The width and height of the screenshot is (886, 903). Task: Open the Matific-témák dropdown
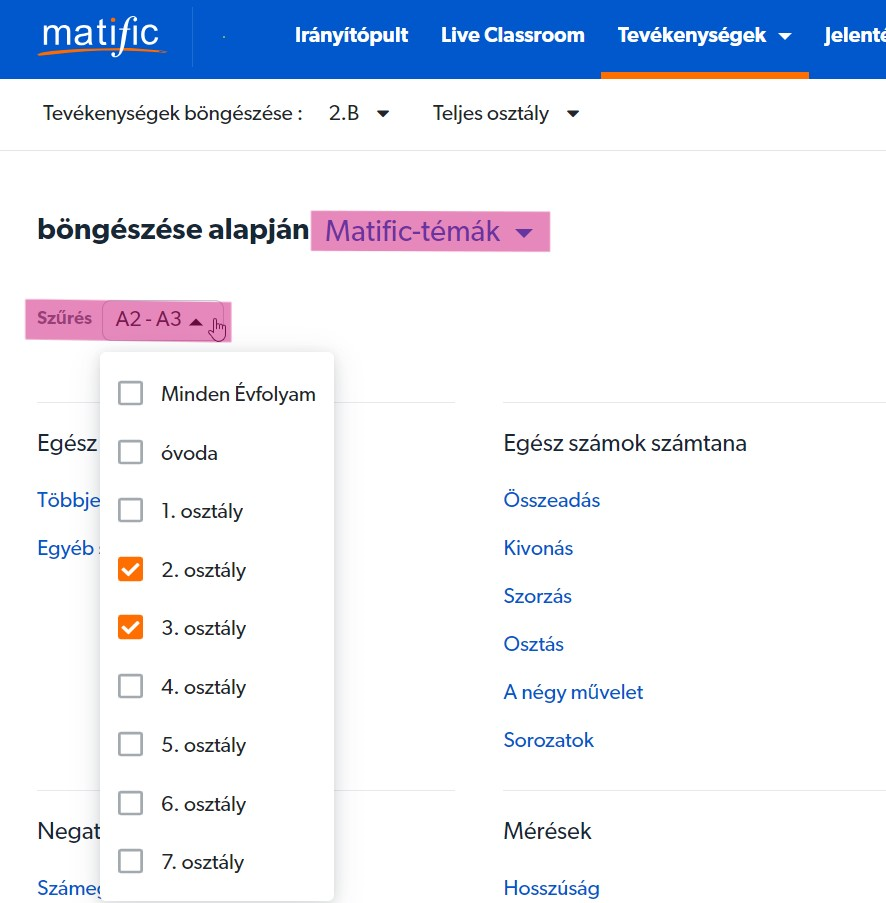point(430,232)
